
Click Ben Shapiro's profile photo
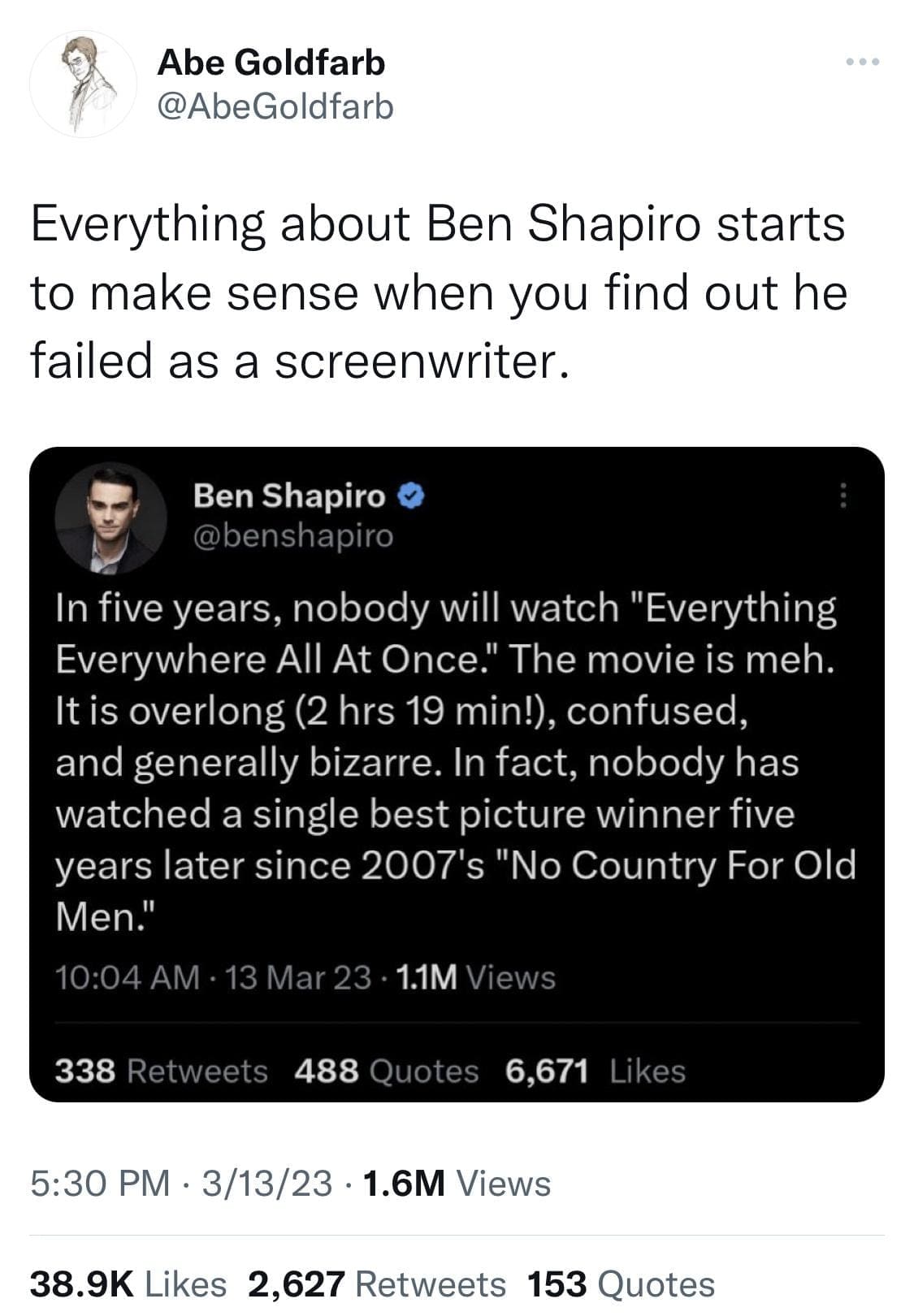tap(111, 518)
